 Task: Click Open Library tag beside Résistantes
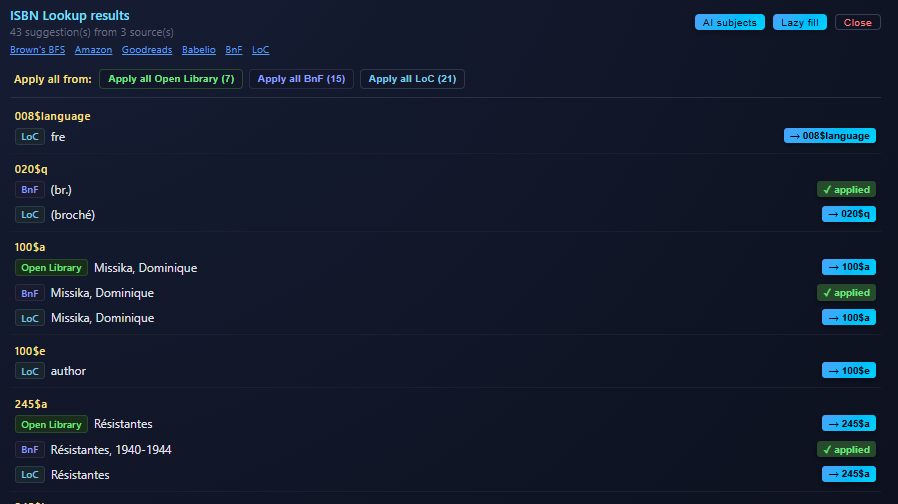point(51,424)
